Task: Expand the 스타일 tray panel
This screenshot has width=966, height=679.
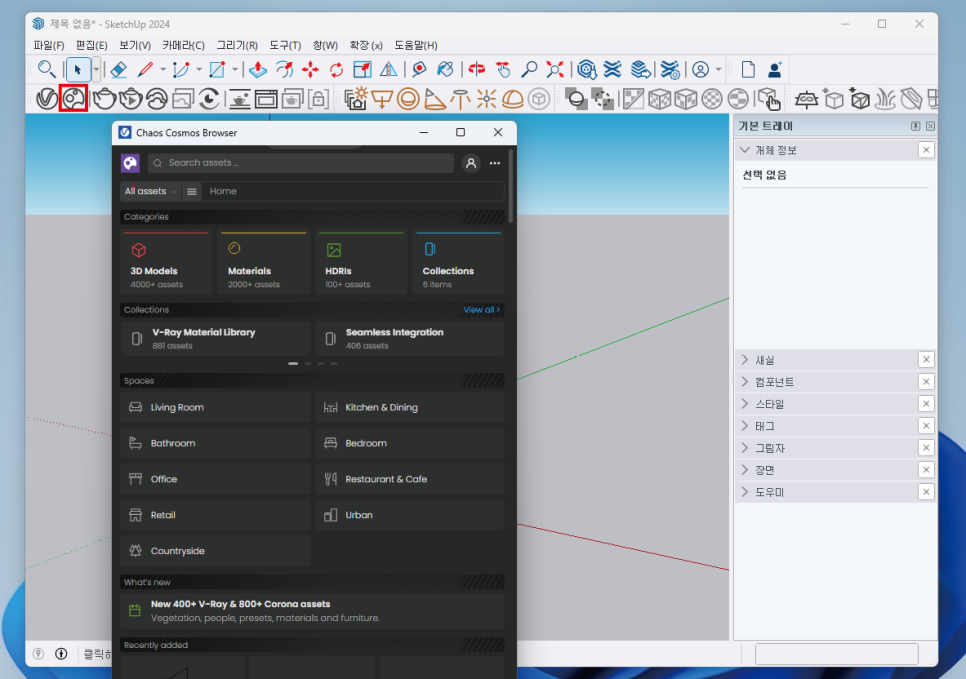Action: point(745,404)
